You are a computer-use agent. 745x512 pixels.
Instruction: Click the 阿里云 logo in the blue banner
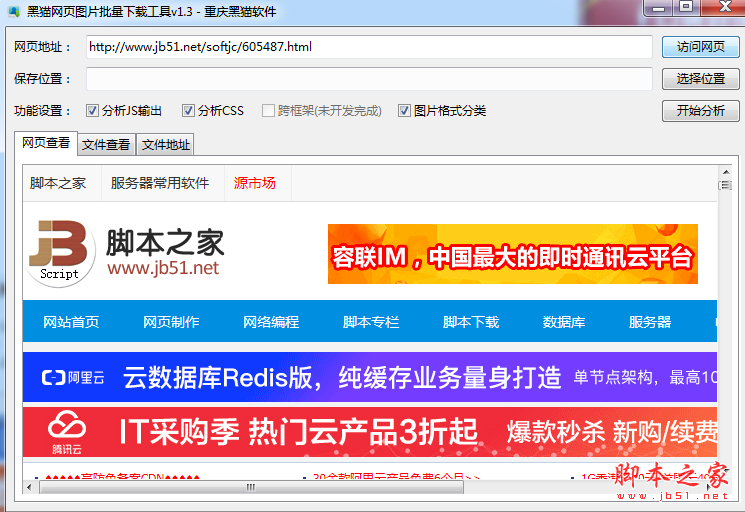coord(73,378)
